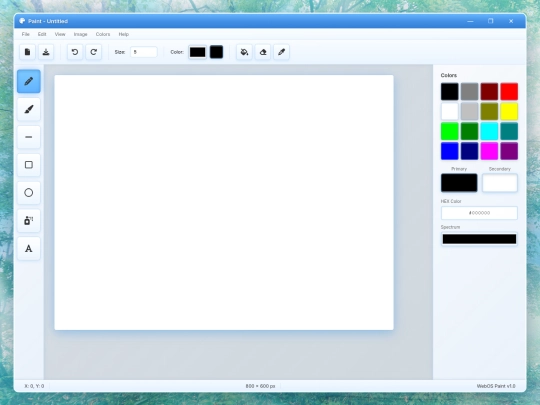Pick the bright blue swatch
540x405 pixels.
coord(449,151)
